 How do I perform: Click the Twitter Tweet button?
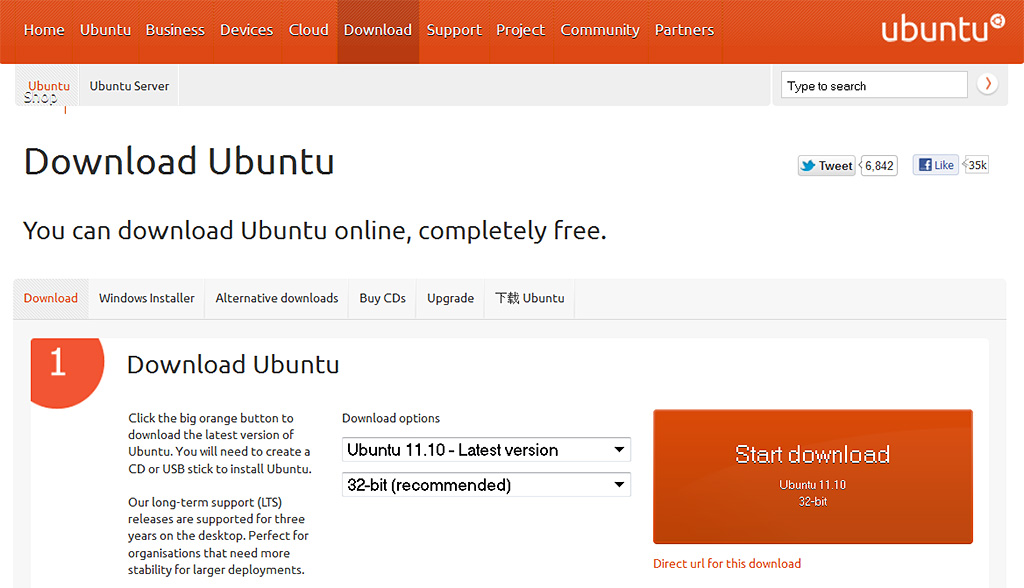click(x=827, y=165)
